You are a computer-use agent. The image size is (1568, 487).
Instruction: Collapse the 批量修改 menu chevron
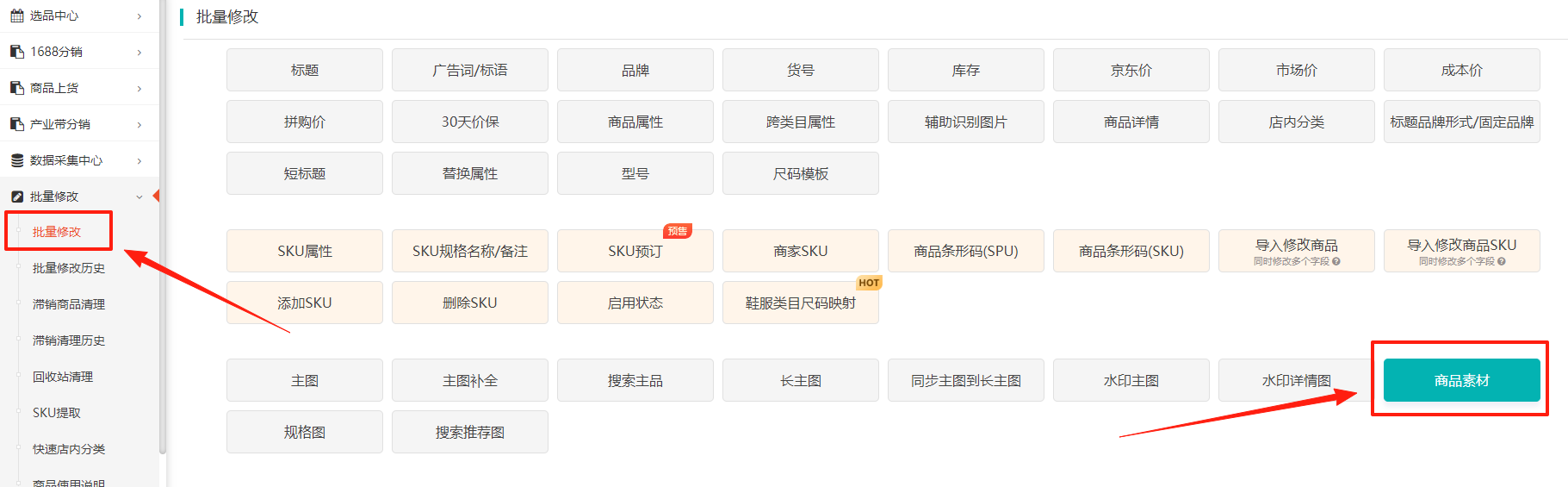[x=139, y=197]
